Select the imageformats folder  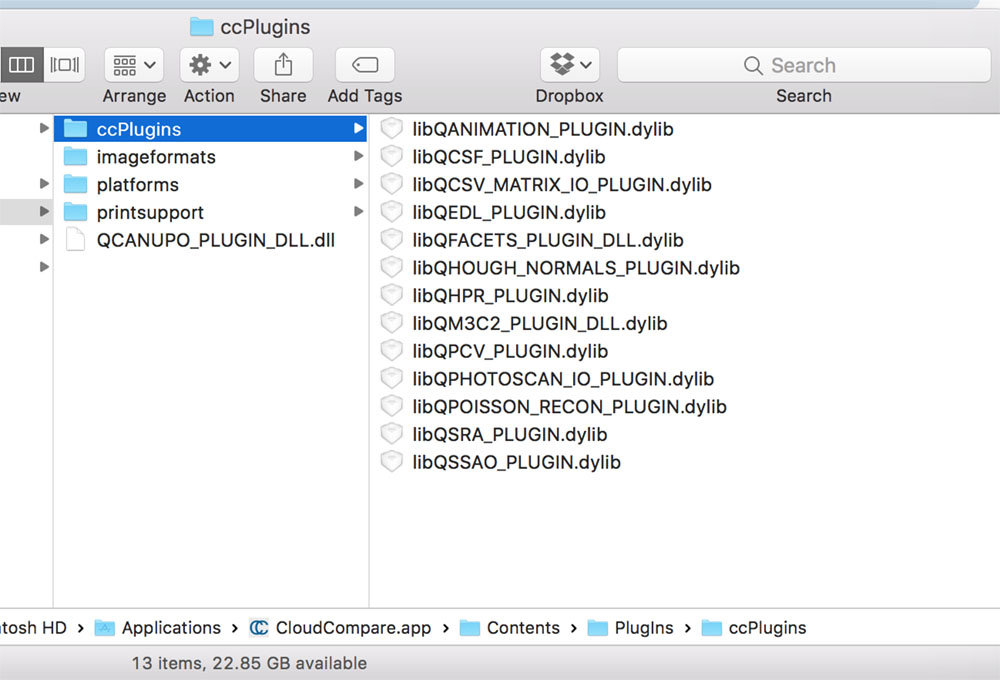point(155,157)
